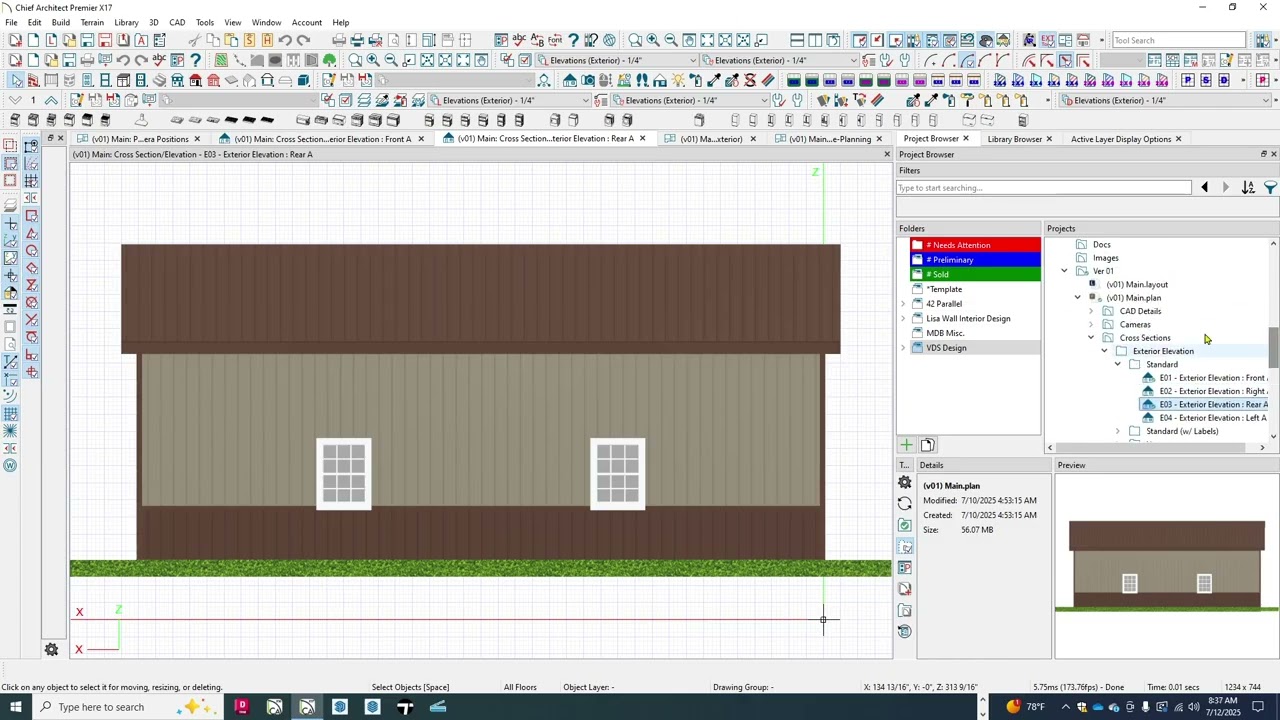Expand the Cameras node

(1091, 324)
